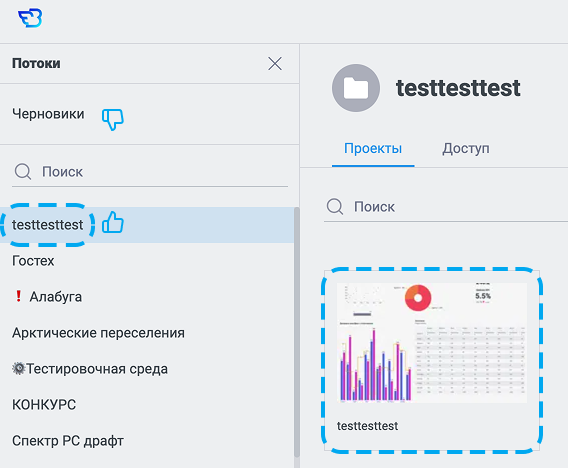Close the Потоки panel
The width and height of the screenshot is (568, 468).
tap(275, 64)
